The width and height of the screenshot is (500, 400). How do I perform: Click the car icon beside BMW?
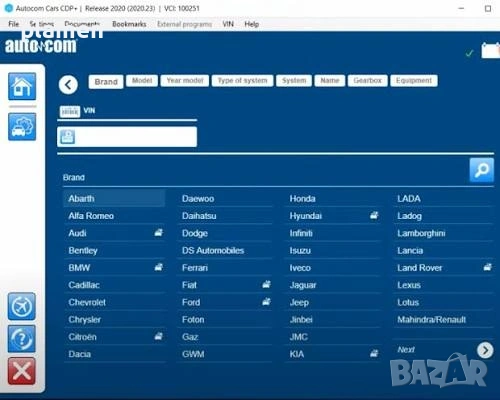click(159, 267)
